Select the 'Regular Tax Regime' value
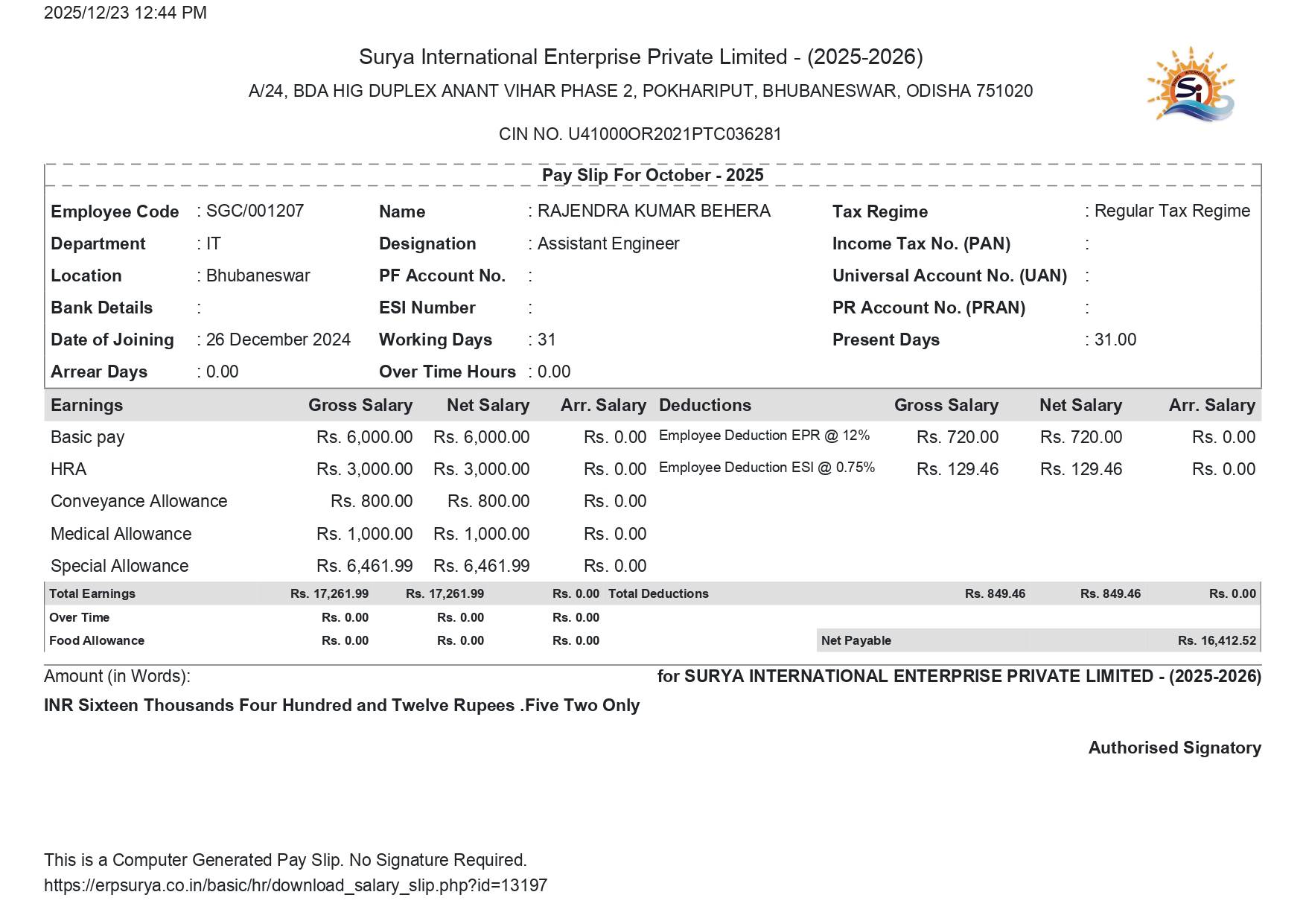1306x924 pixels. click(x=1172, y=211)
